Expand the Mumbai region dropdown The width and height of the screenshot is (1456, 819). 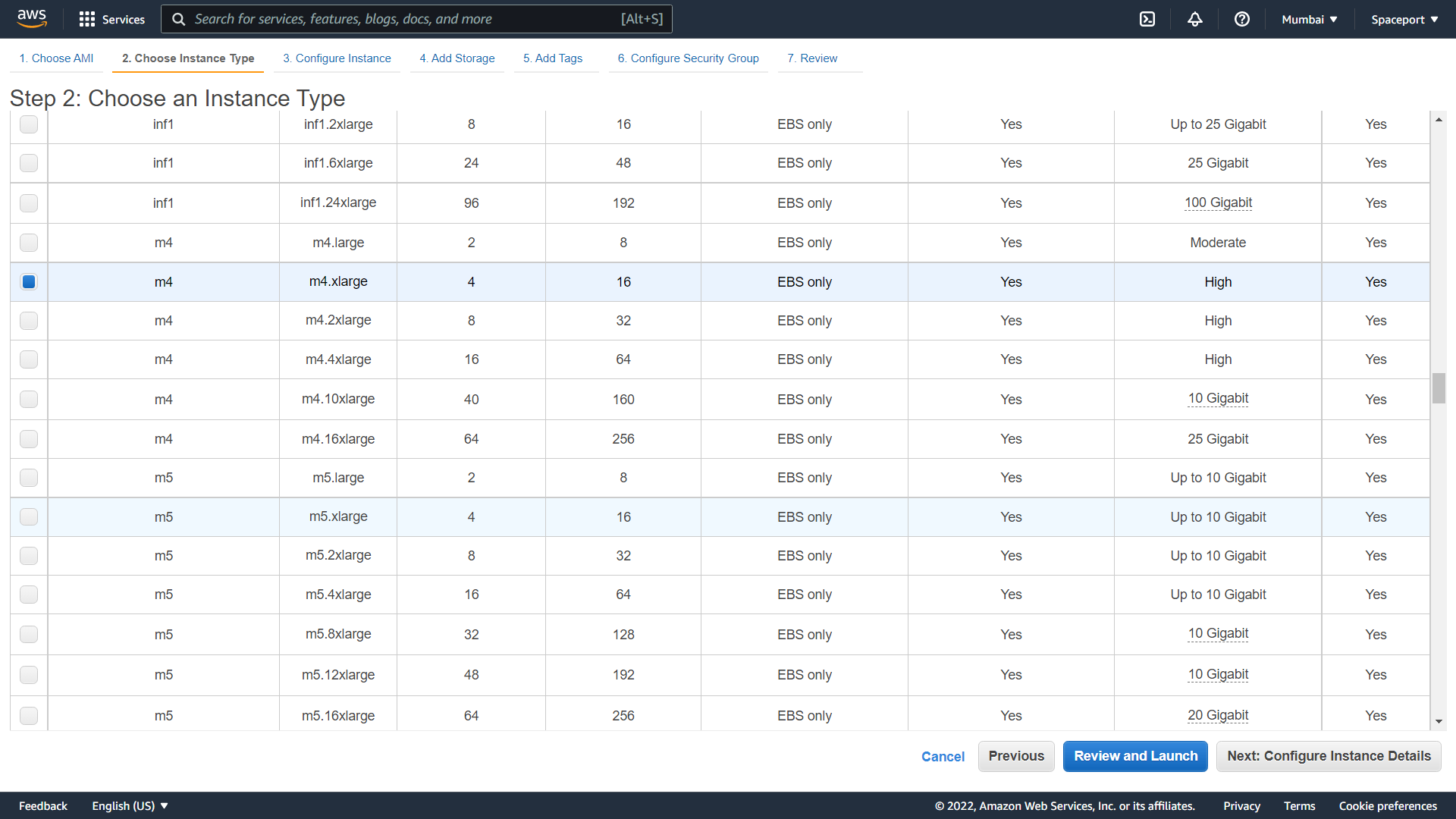[1310, 19]
